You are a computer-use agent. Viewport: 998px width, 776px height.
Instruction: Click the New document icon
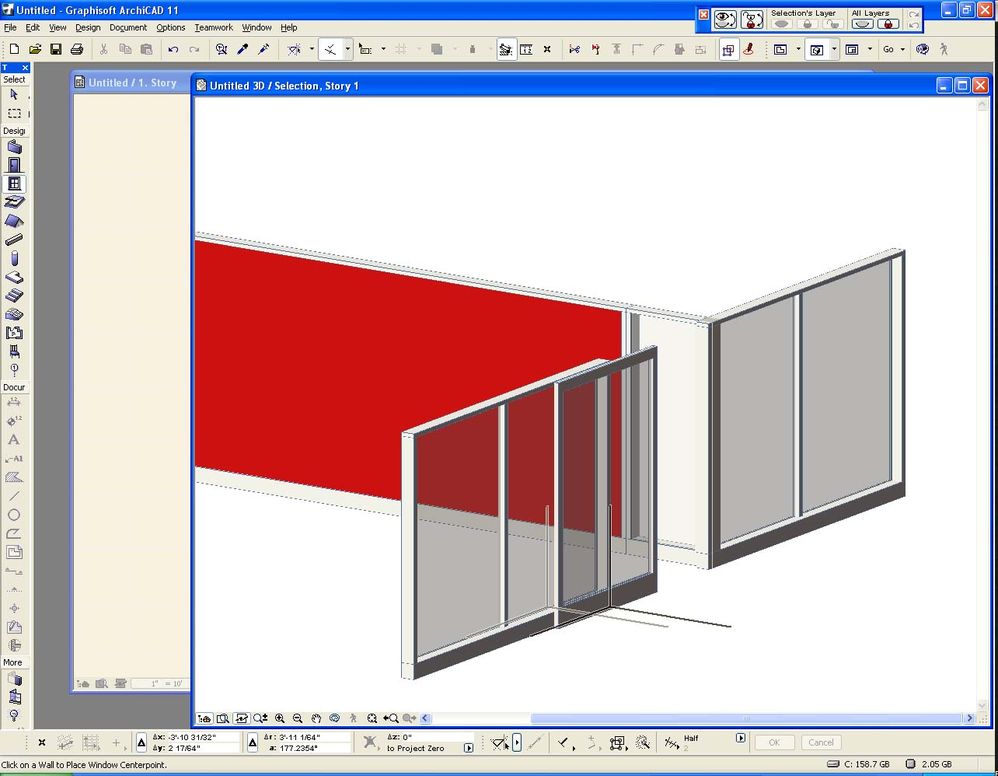14,49
